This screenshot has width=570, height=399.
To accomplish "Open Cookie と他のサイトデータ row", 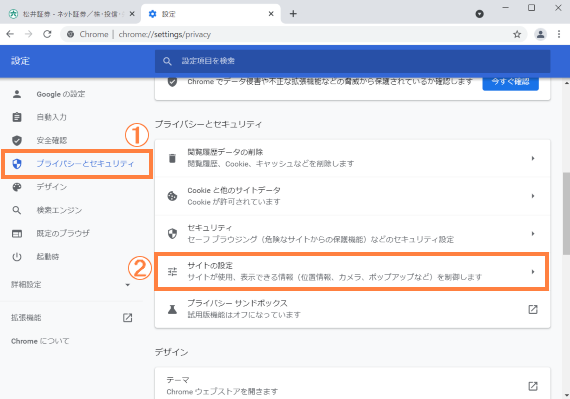I will tap(352, 196).
